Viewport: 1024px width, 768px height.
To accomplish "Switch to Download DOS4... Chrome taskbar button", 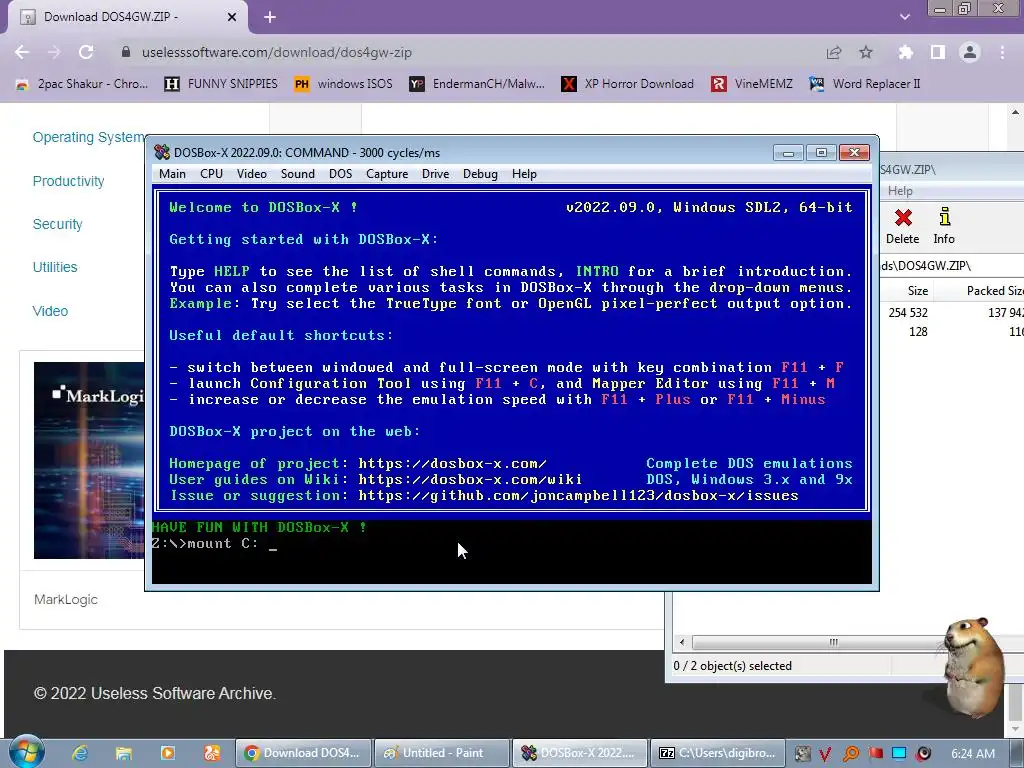I will [304, 753].
